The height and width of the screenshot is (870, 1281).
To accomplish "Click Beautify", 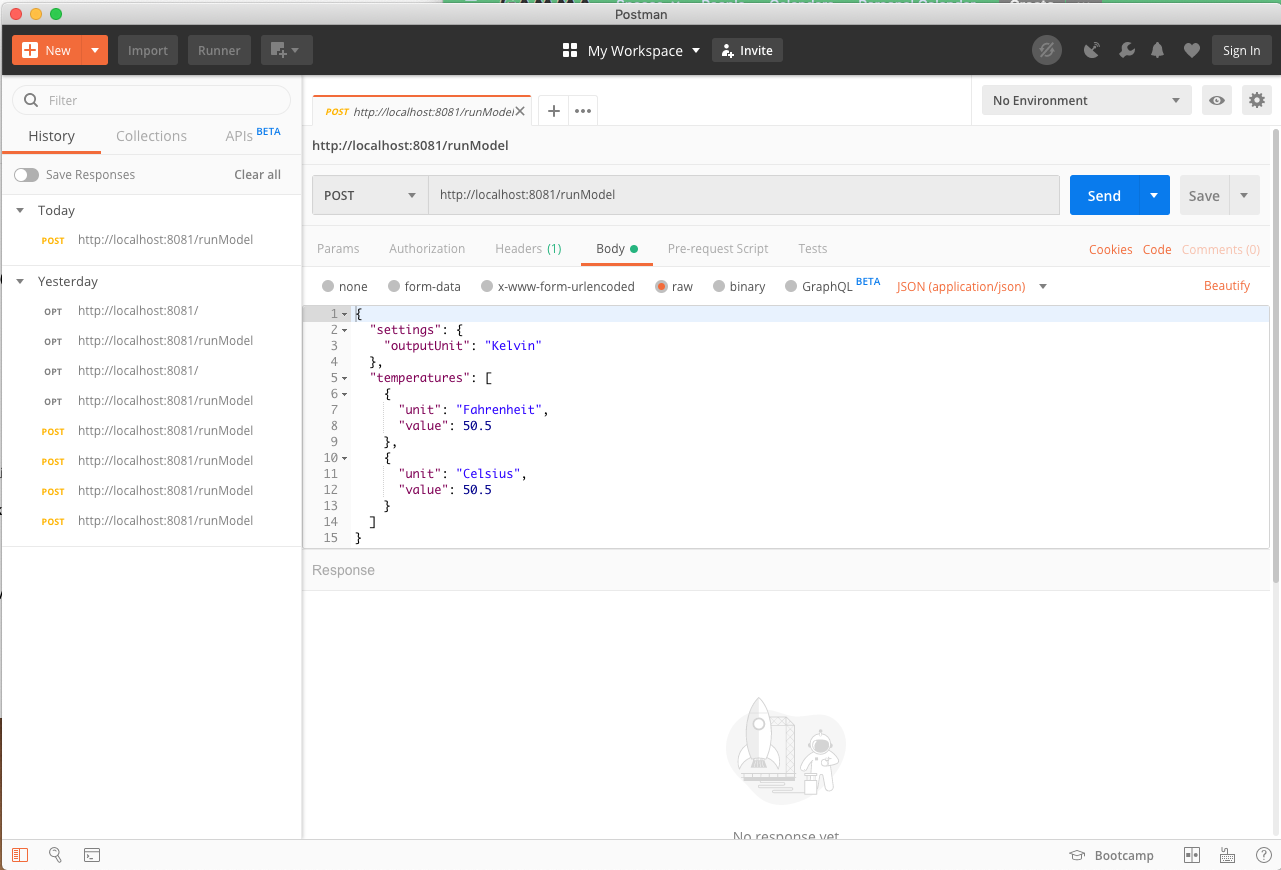I will (1227, 286).
